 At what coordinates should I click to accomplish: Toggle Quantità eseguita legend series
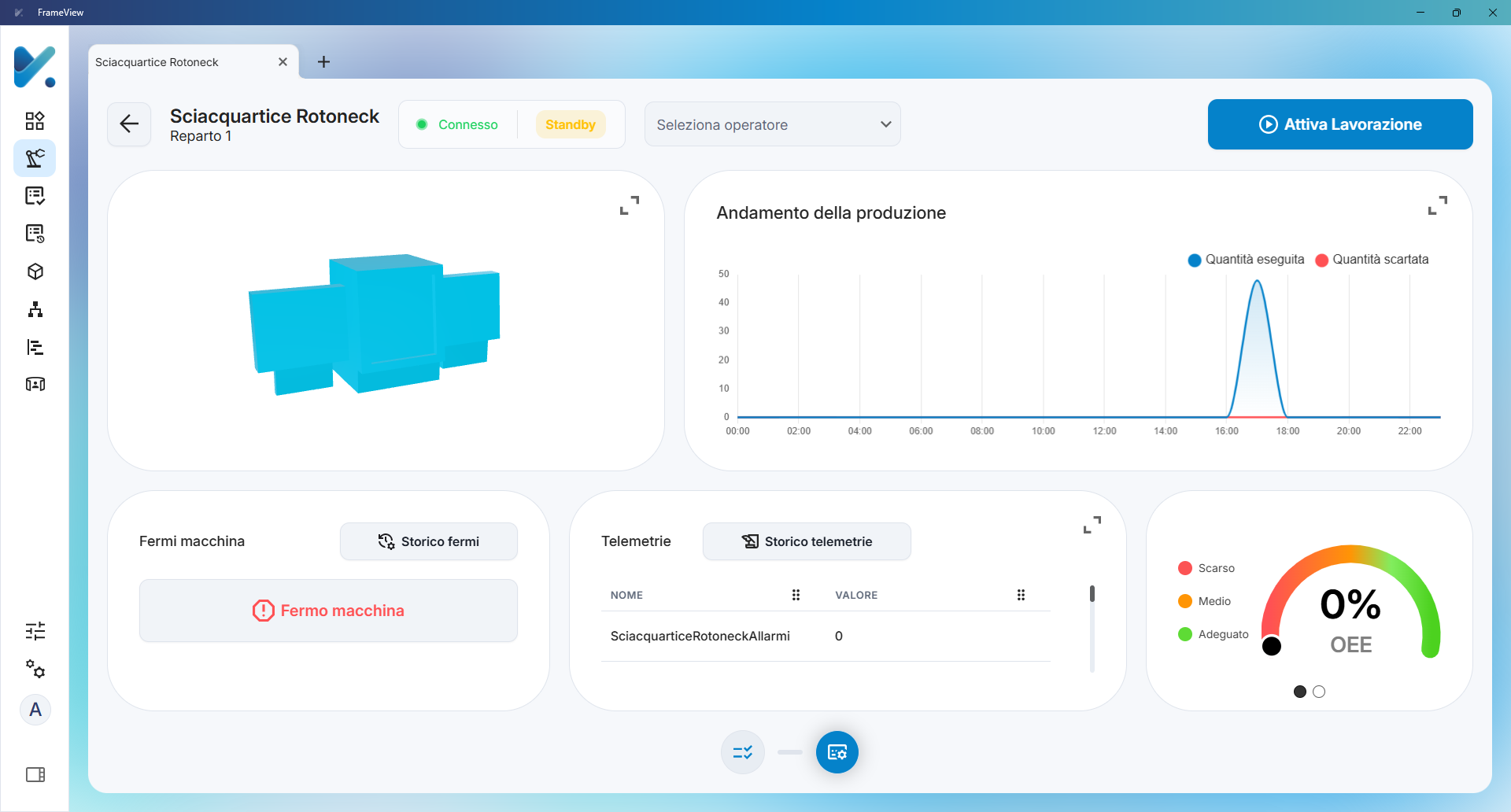[x=1246, y=260]
